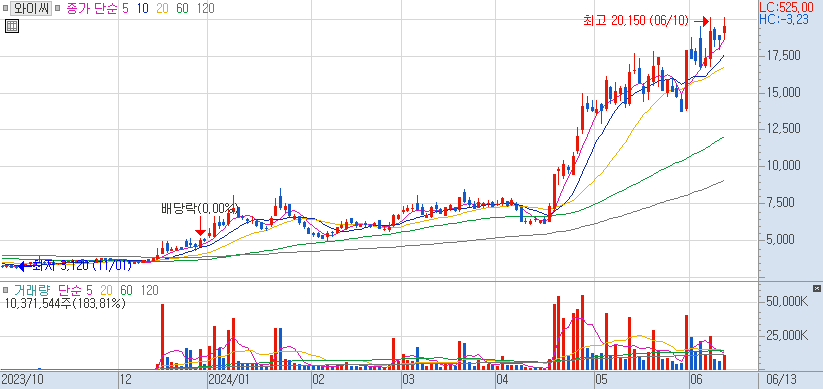Click the 거래량 volume indicator label

(x=33, y=290)
